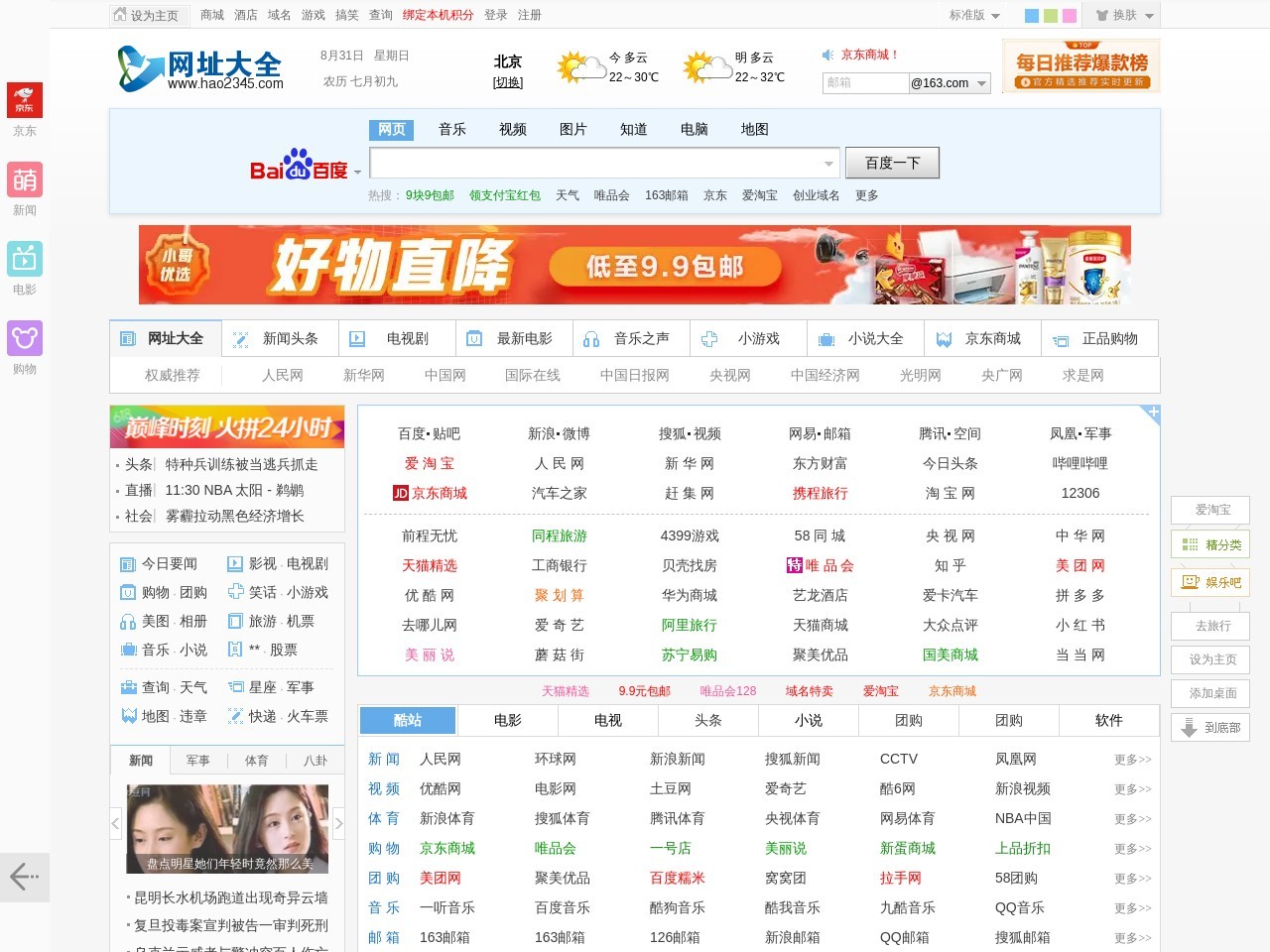Open the 京东 red icon in left sidebar
Image resolution: width=1270 pixels, height=952 pixels.
click(x=25, y=100)
